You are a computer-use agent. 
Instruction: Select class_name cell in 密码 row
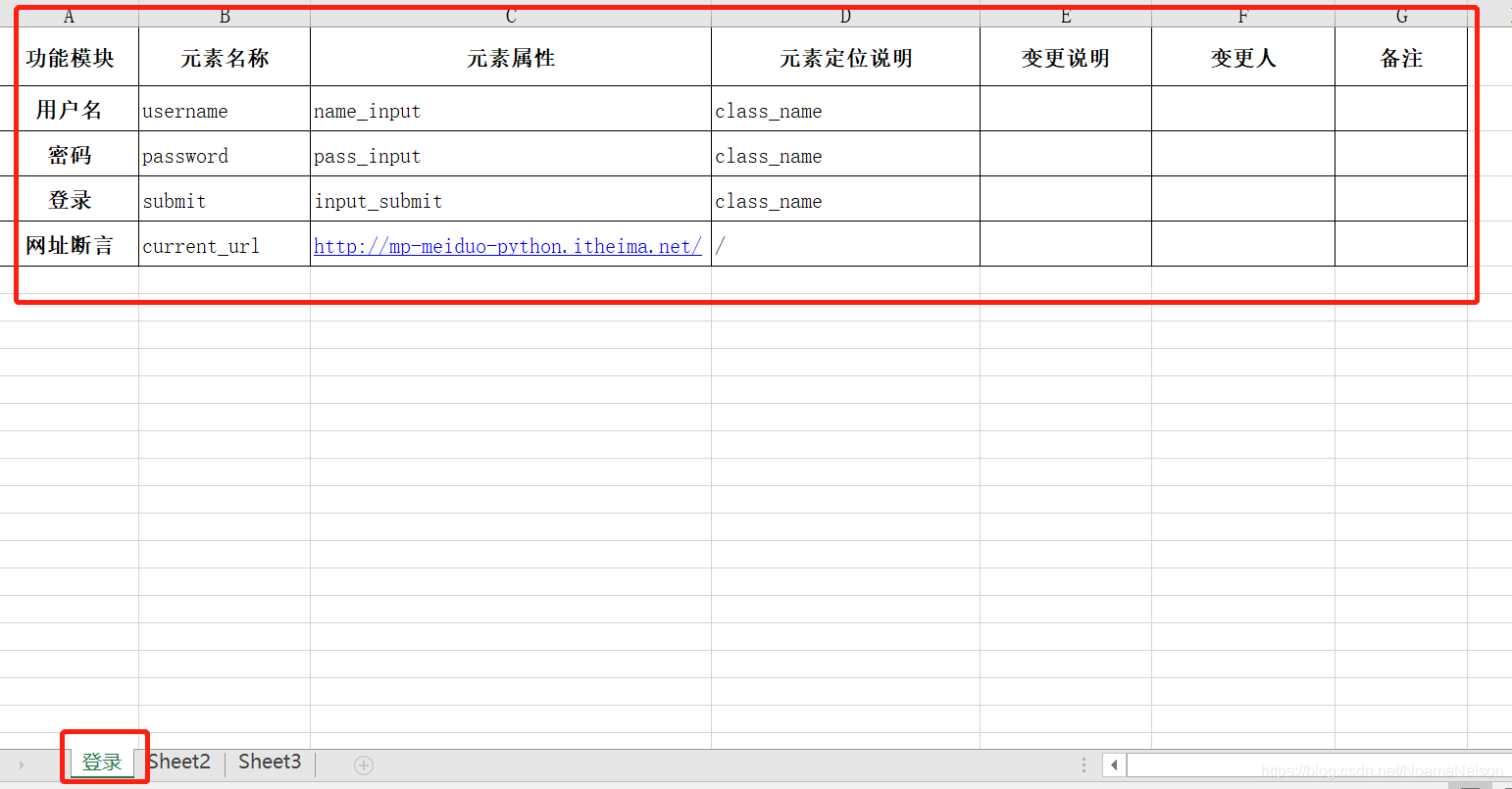845,154
